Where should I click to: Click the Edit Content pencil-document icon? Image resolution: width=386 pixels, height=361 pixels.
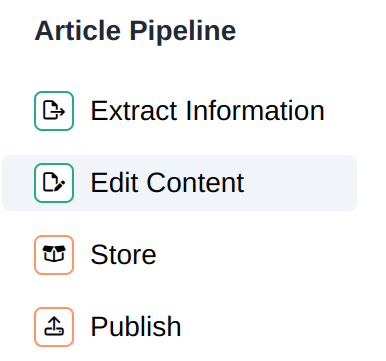coord(54,183)
